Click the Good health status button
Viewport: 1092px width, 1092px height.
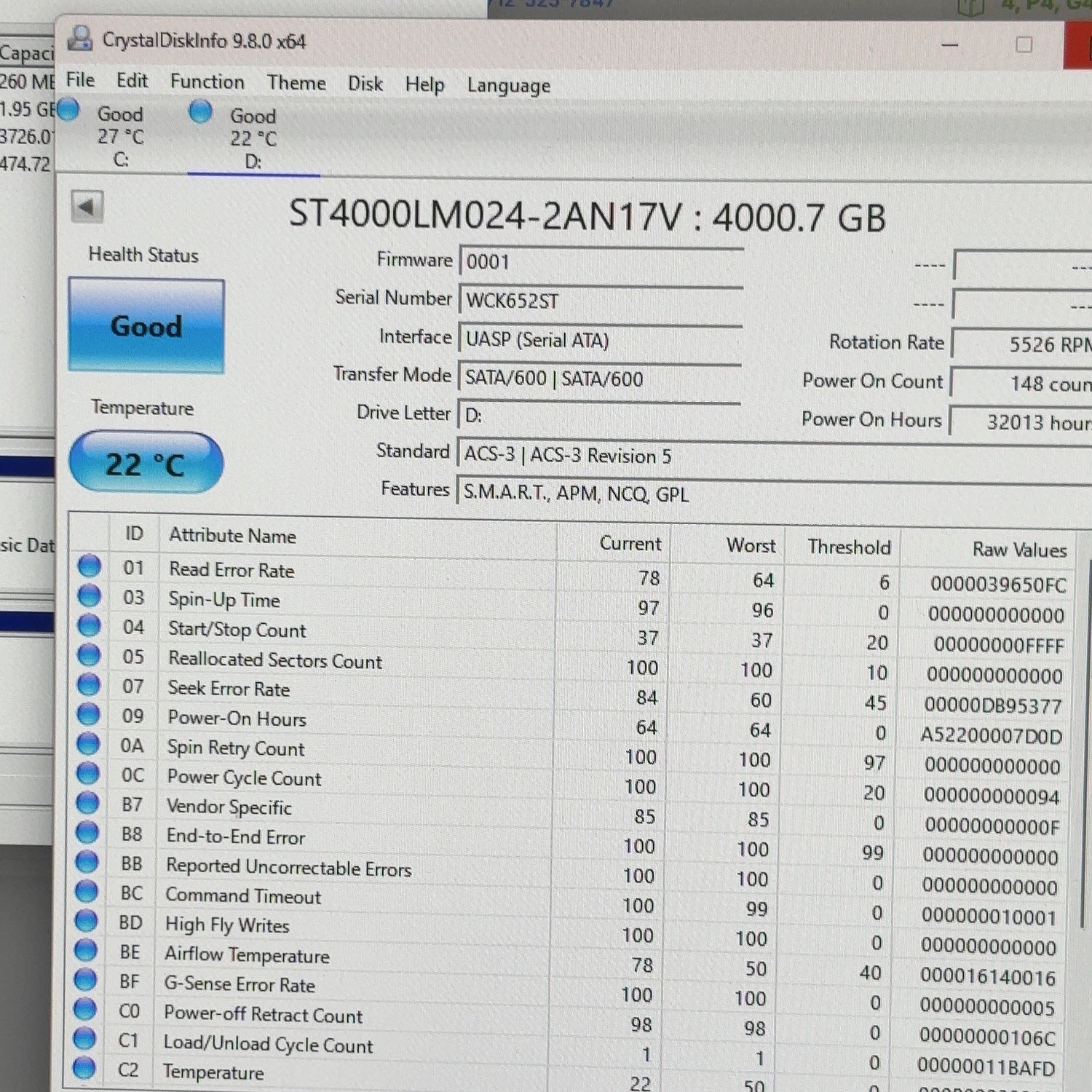[x=146, y=326]
